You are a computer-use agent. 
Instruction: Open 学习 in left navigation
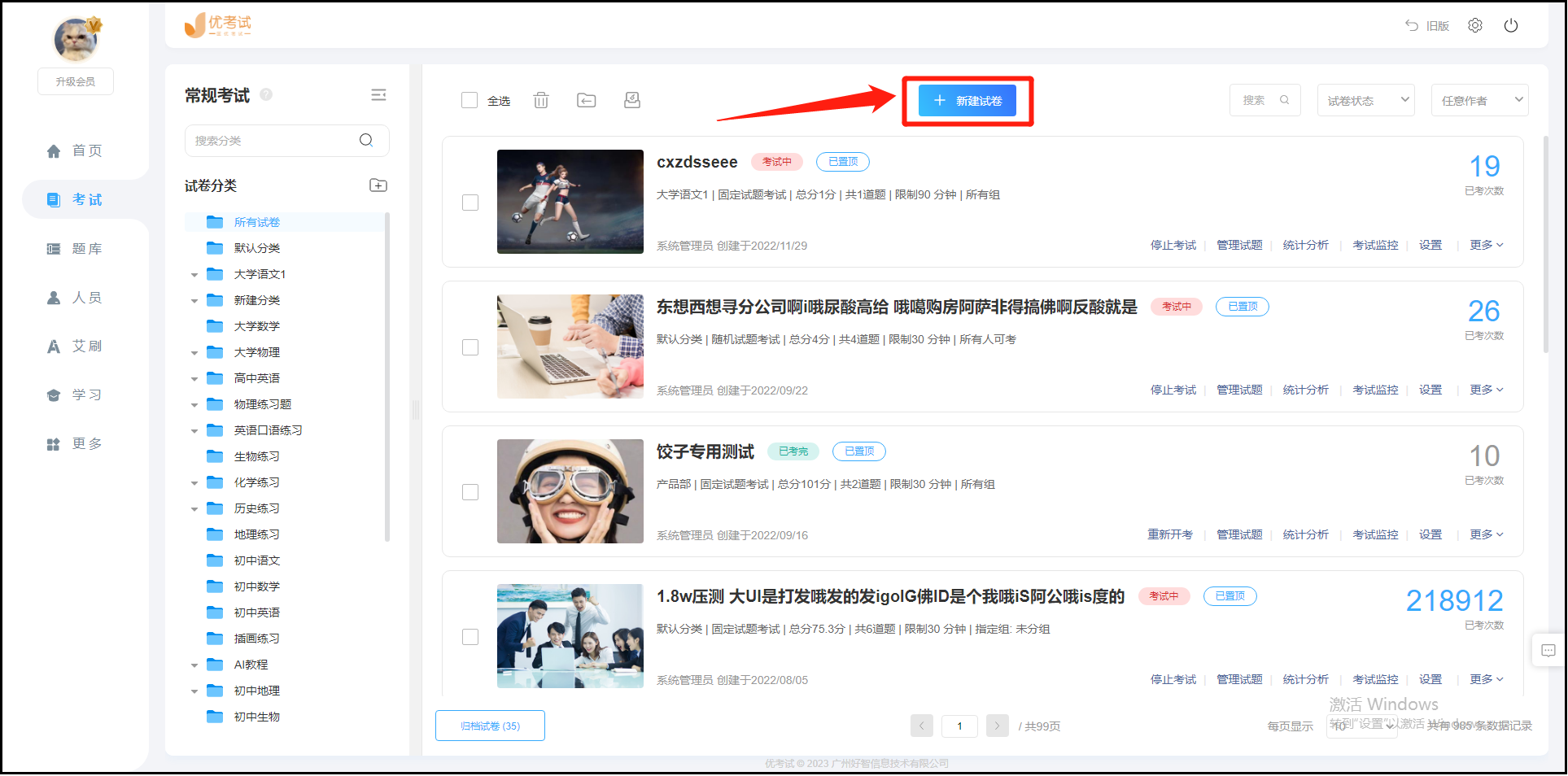[75, 395]
